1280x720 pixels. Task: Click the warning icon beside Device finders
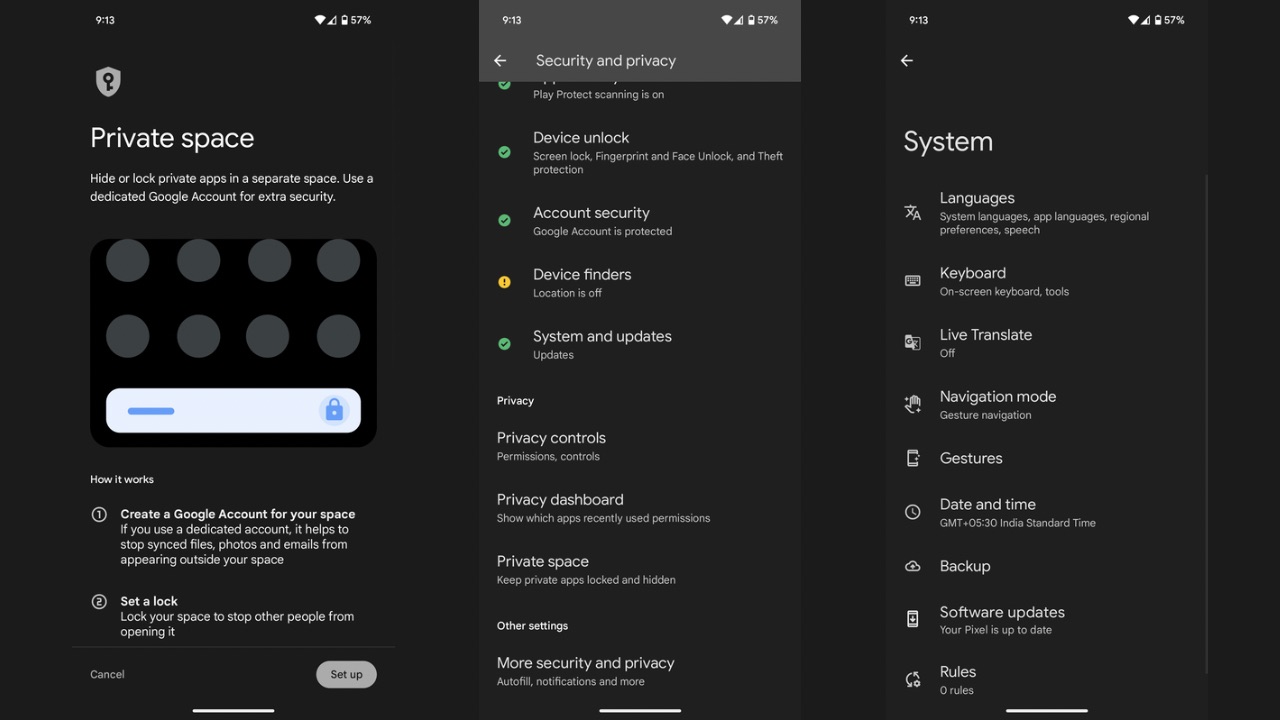[x=504, y=283]
